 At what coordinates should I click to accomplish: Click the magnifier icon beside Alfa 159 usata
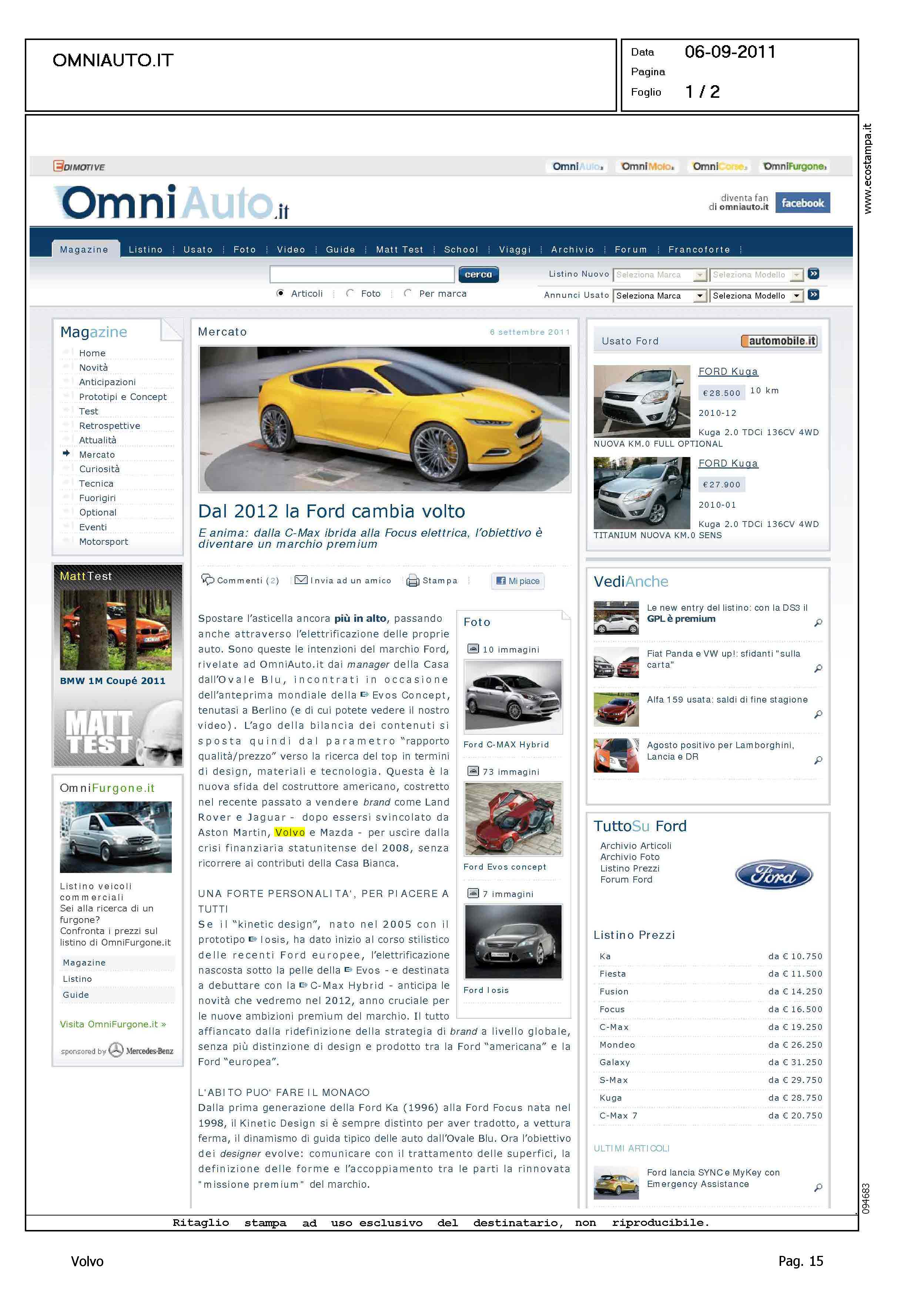tap(818, 714)
